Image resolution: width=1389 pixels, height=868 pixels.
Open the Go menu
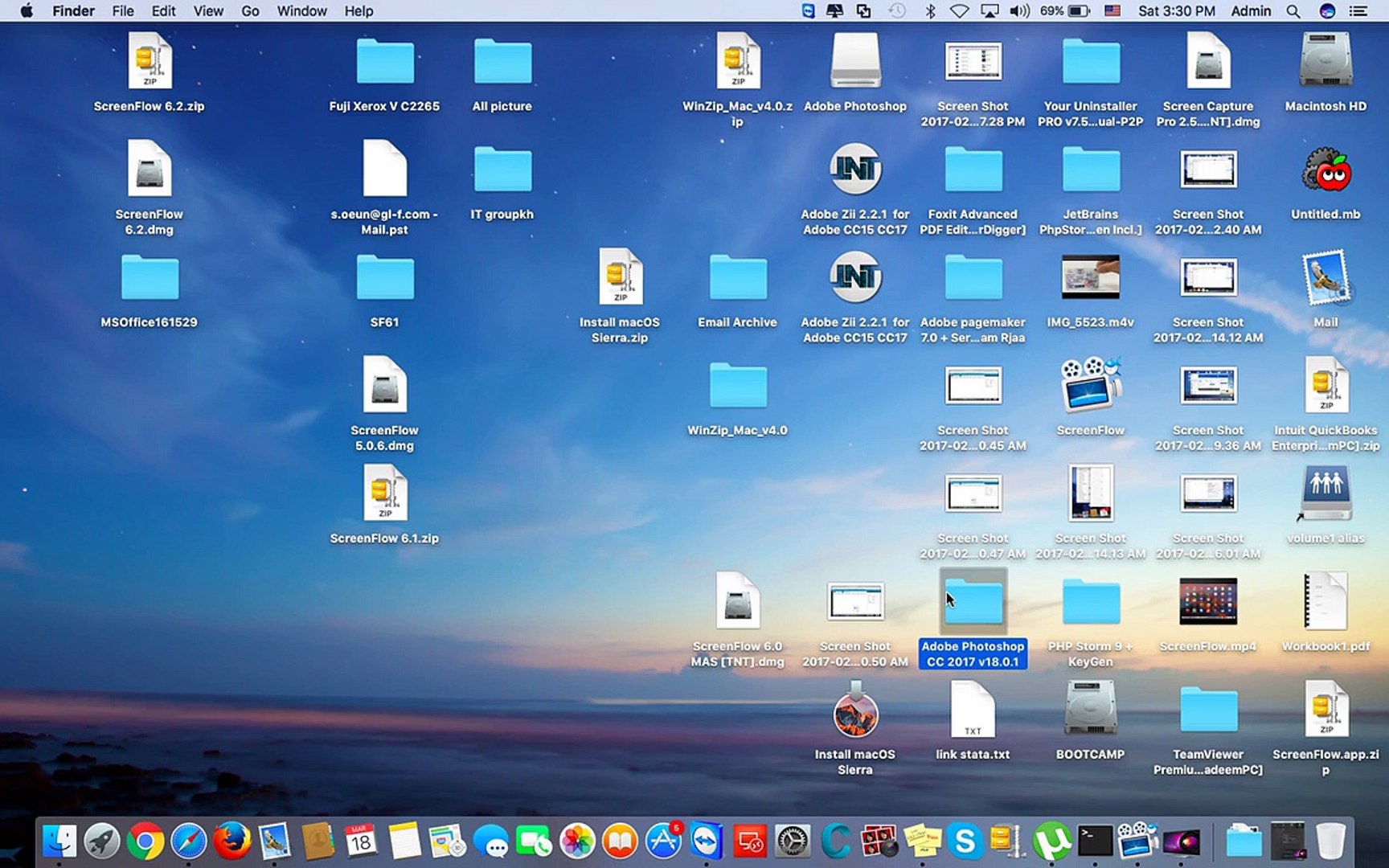click(250, 11)
